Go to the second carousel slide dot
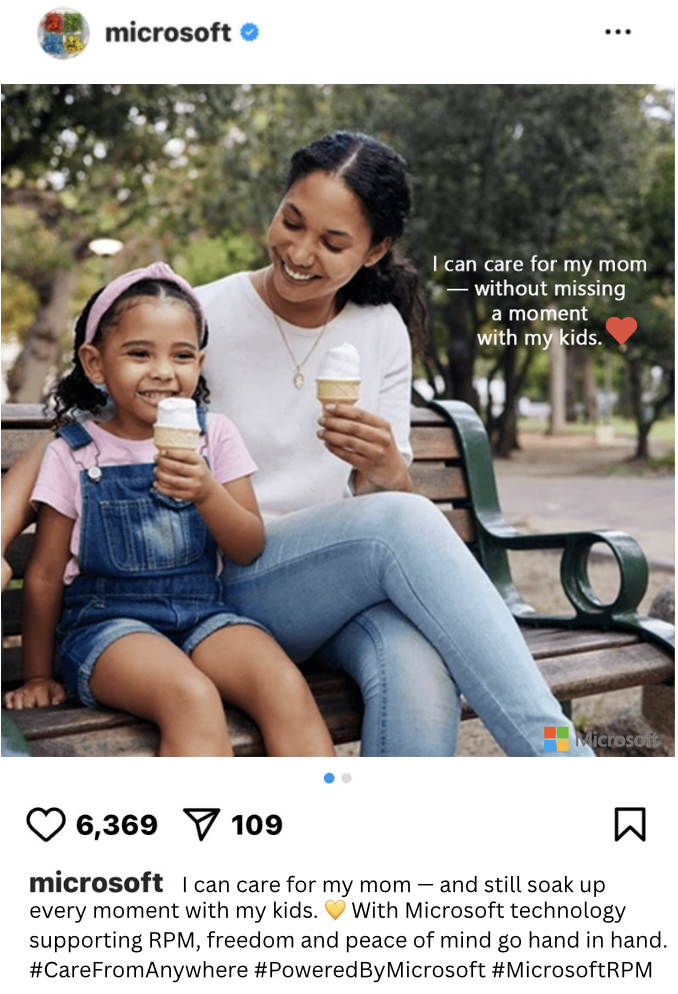 point(347,778)
